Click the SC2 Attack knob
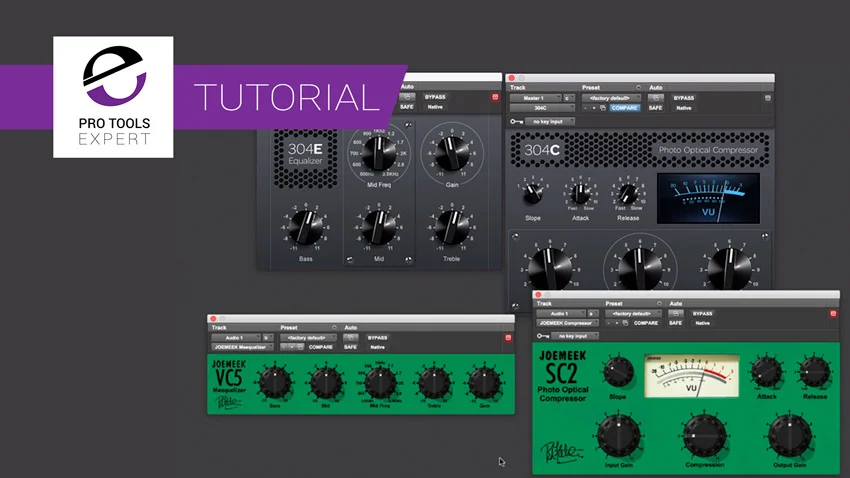The width and height of the screenshot is (850, 478). tap(766, 372)
